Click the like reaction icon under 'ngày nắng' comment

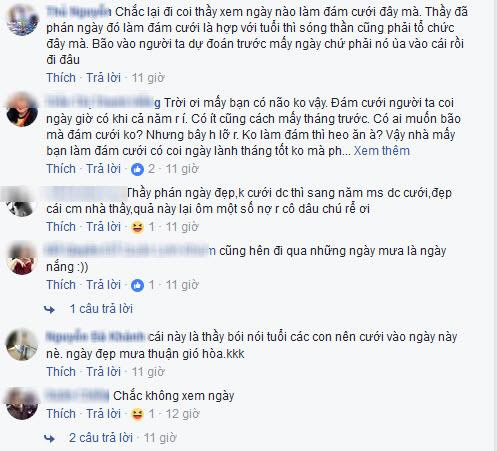pos(137,285)
